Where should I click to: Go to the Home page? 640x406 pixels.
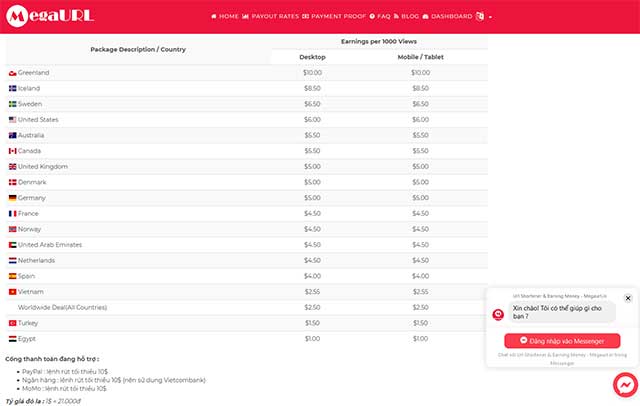click(x=225, y=17)
